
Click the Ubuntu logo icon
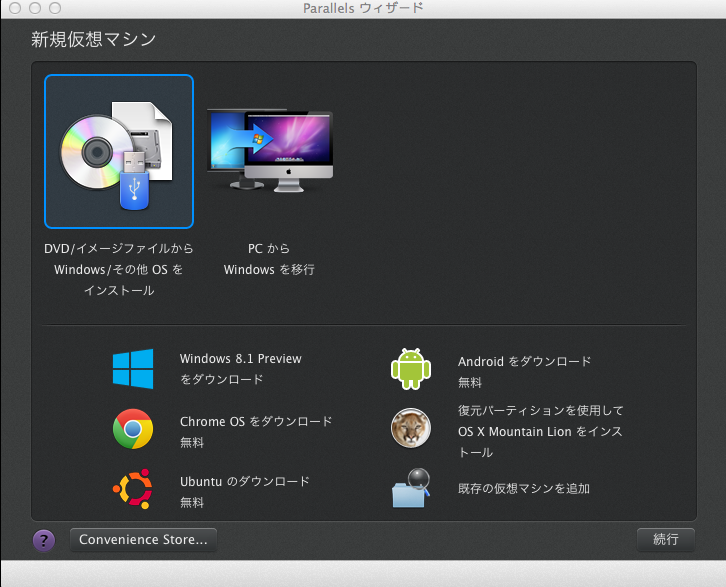pyautogui.click(x=133, y=489)
